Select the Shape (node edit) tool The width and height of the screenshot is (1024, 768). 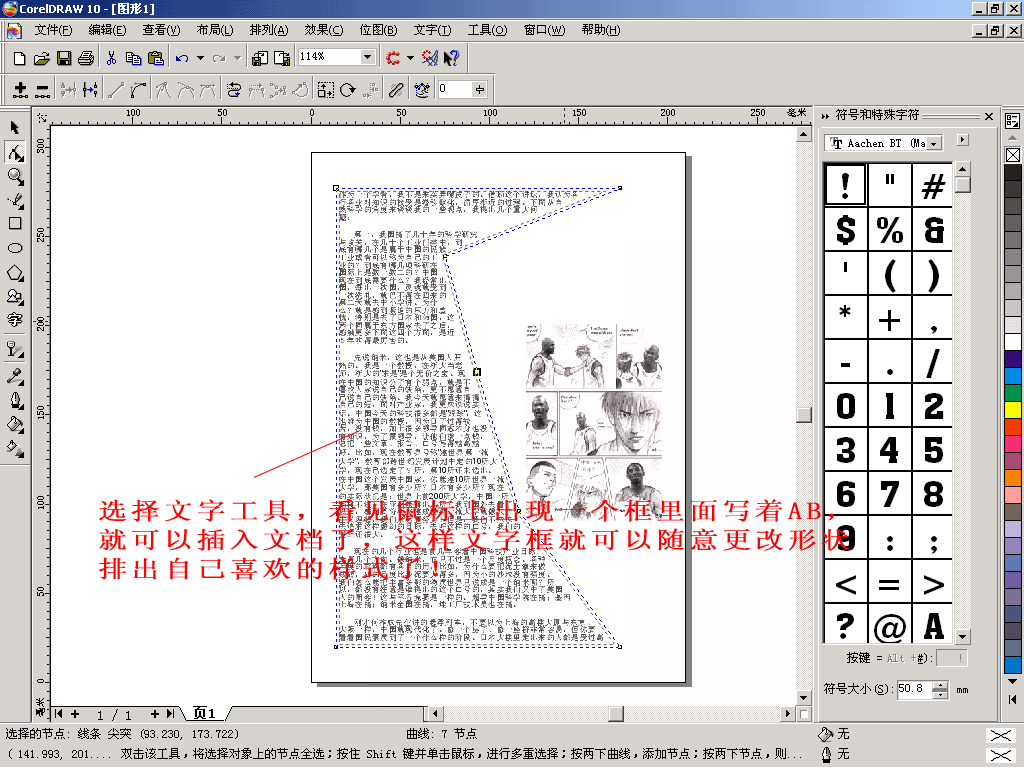(15, 153)
